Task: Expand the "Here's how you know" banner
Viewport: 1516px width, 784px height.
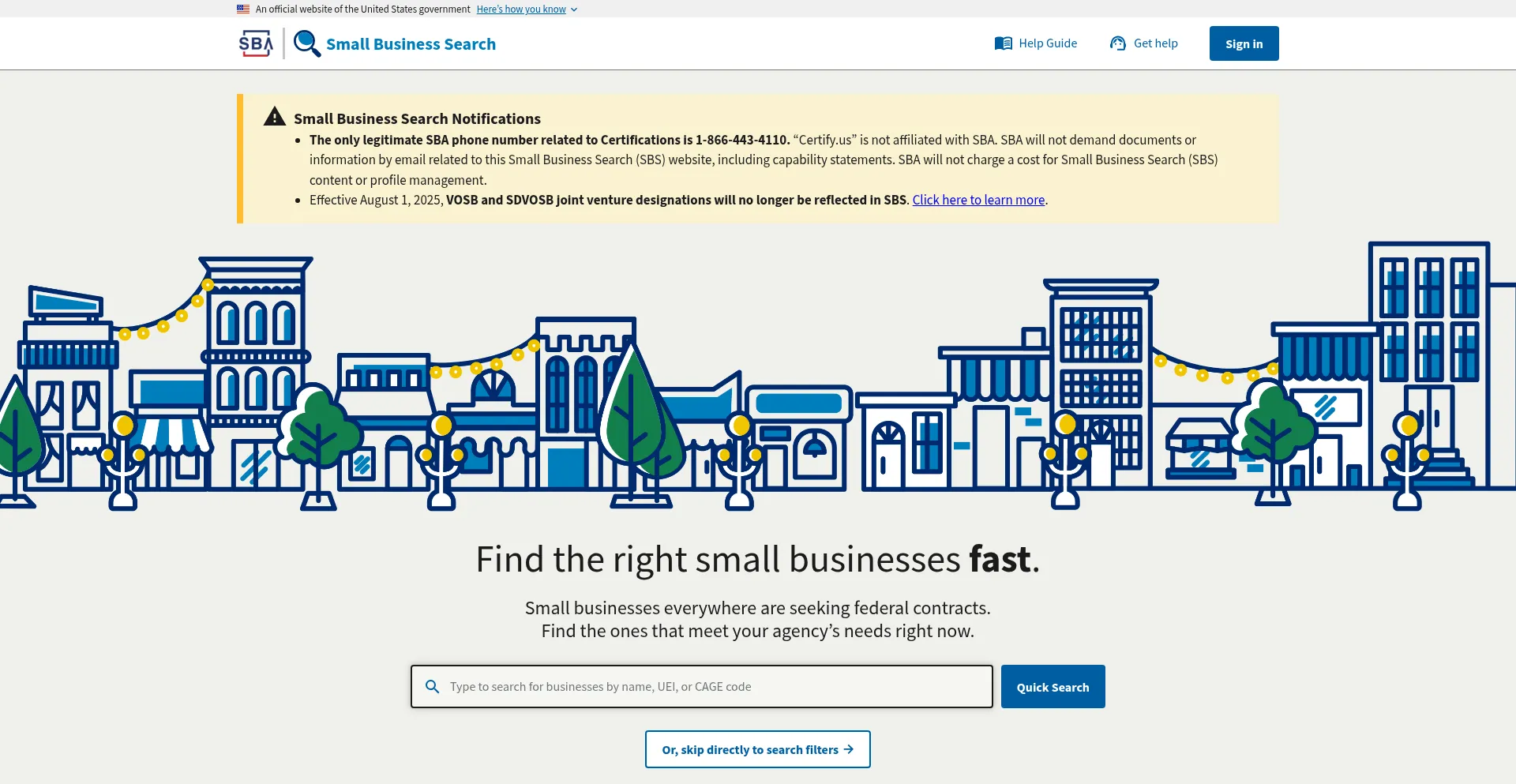Action: [x=521, y=9]
